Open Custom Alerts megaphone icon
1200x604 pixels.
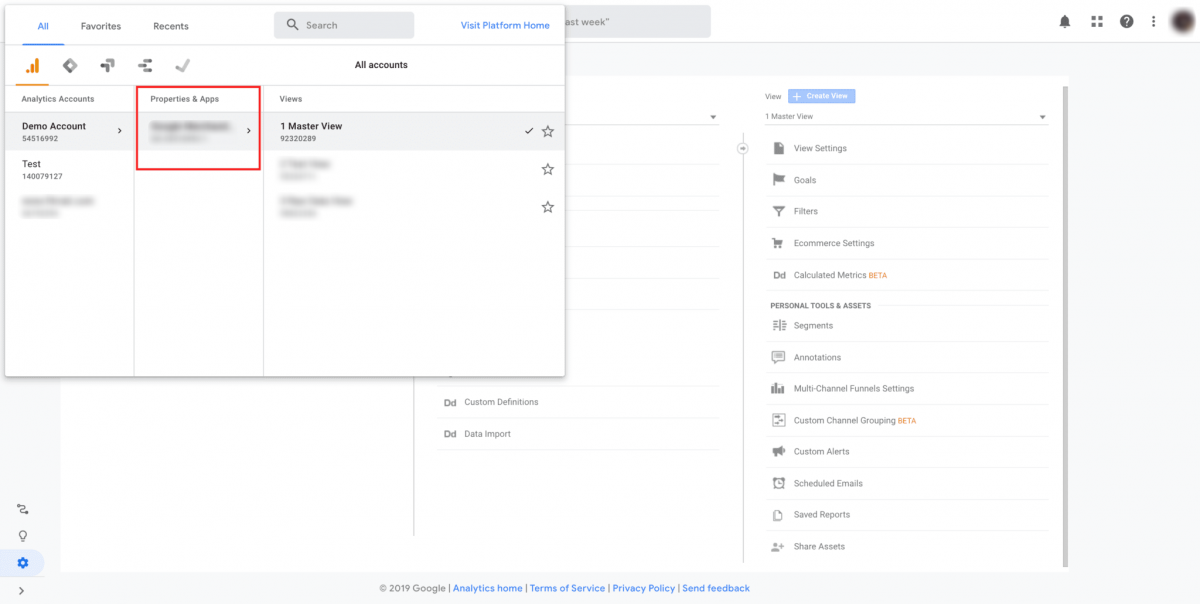point(778,451)
